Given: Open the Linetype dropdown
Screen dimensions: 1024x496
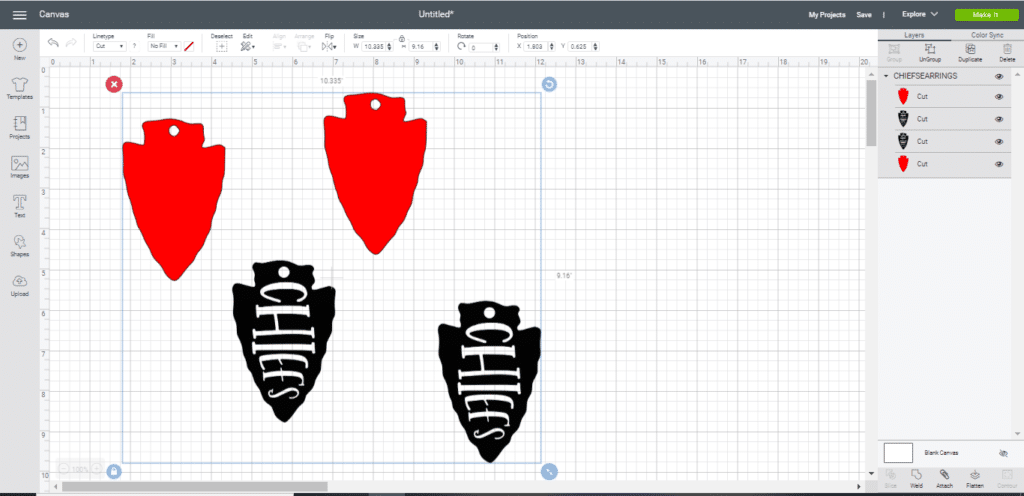Looking at the screenshot, I should pyautogui.click(x=109, y=46).
